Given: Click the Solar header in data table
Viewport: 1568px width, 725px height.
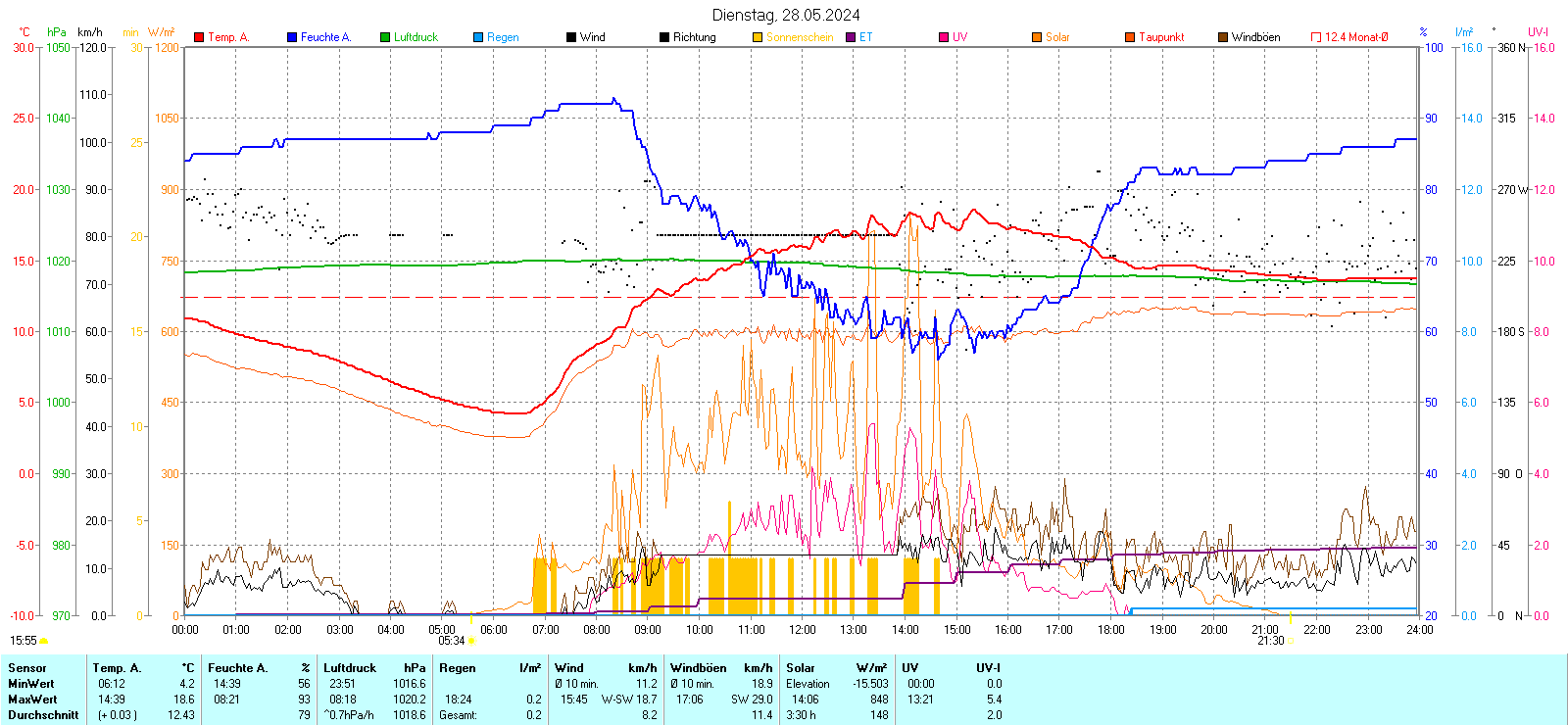Looking at the screenshot, I should point(801,668).
